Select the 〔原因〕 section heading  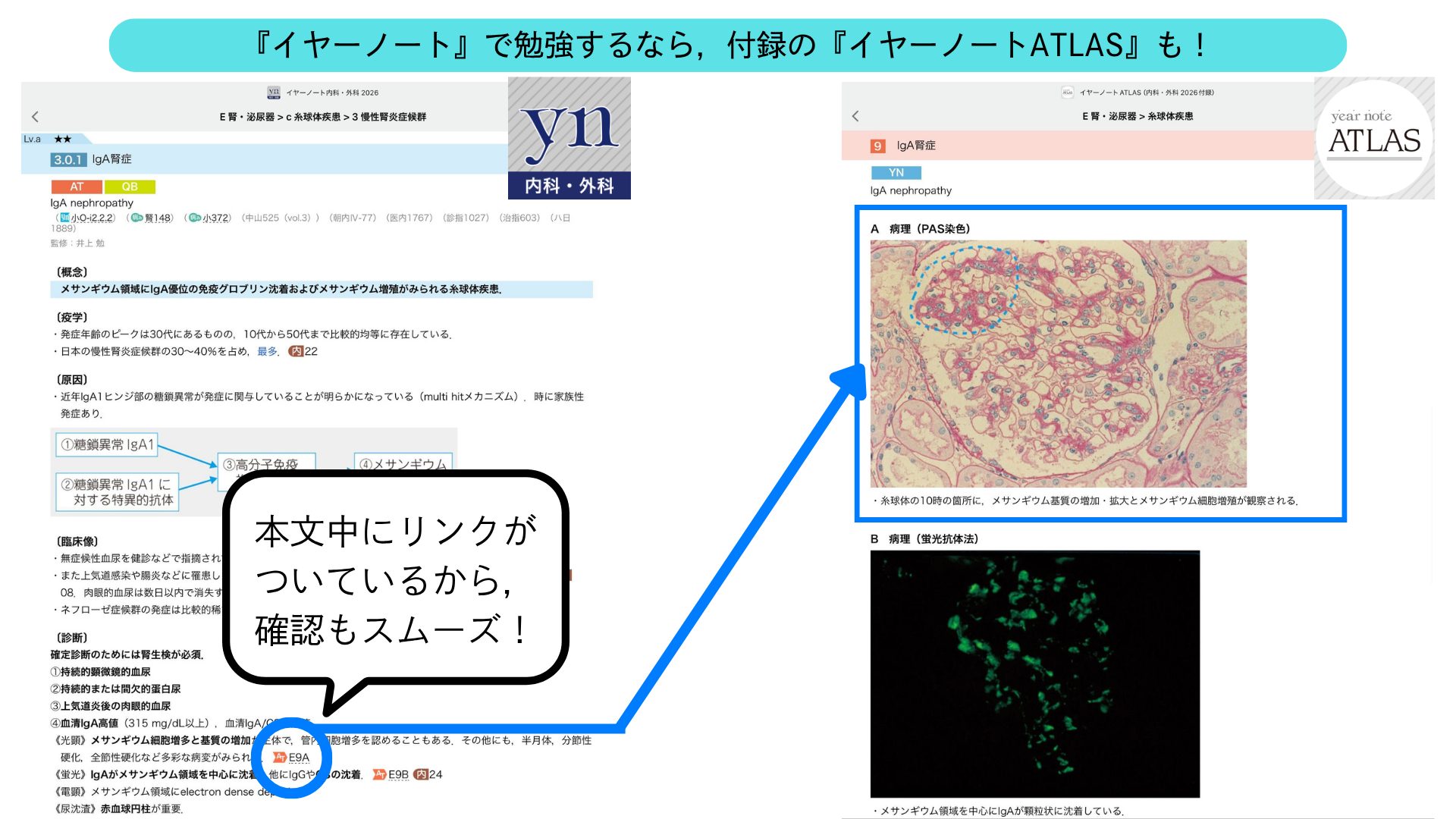tap(72, 379)
